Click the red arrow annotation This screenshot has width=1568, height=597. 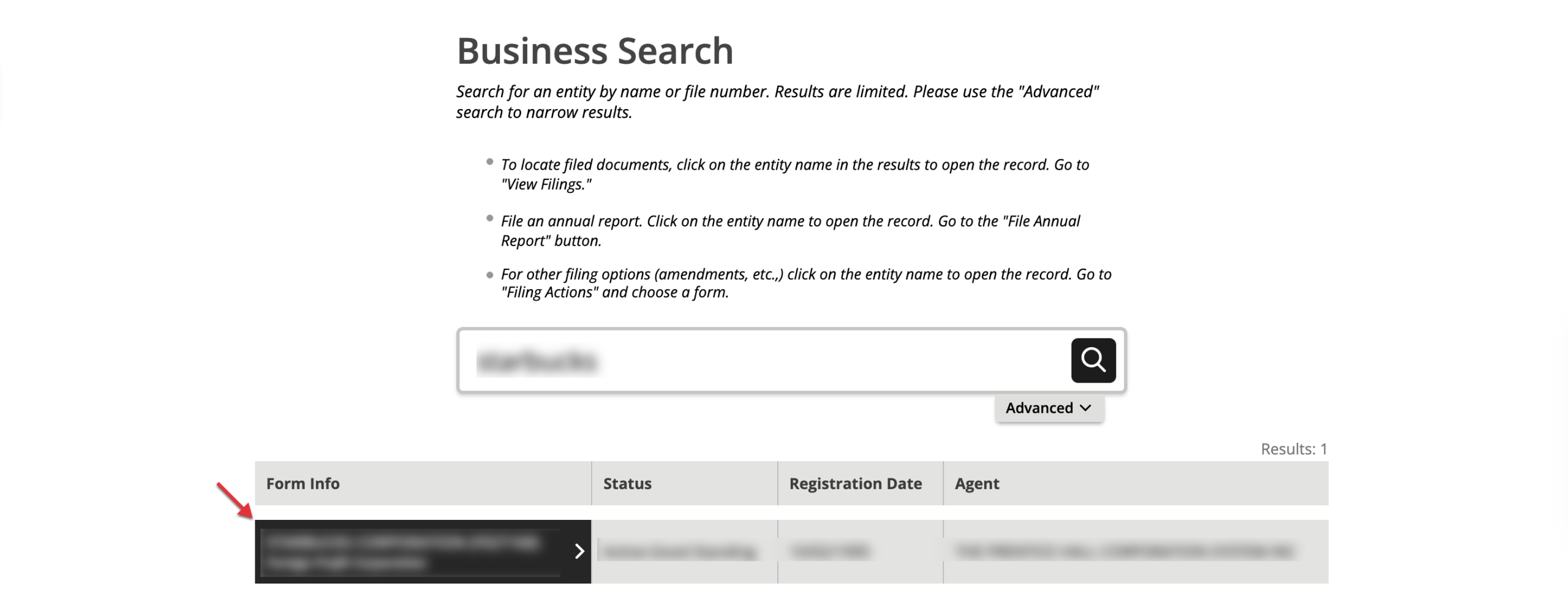[x=234, y=500]
